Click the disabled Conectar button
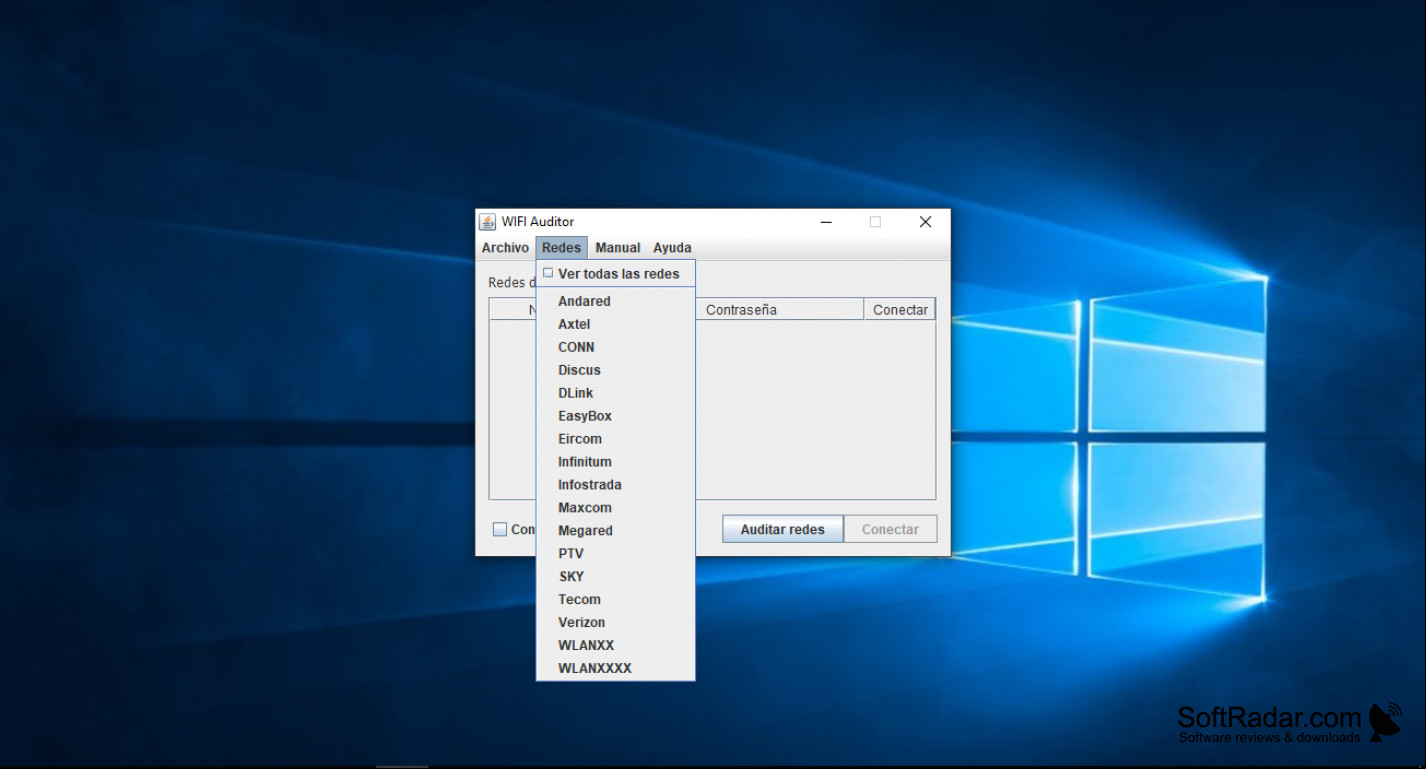The height and width of the screenshot is (769, 1426). coord(890,530)
